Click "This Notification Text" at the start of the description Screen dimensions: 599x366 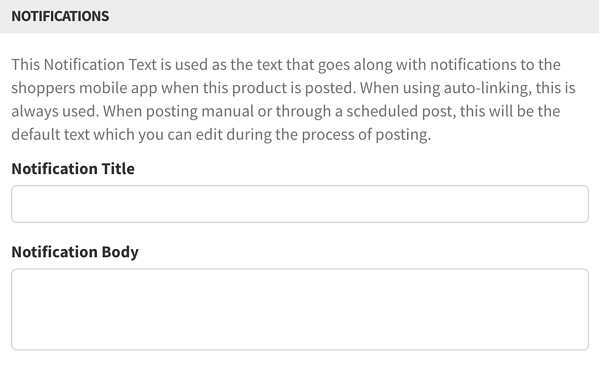[84, 65]
